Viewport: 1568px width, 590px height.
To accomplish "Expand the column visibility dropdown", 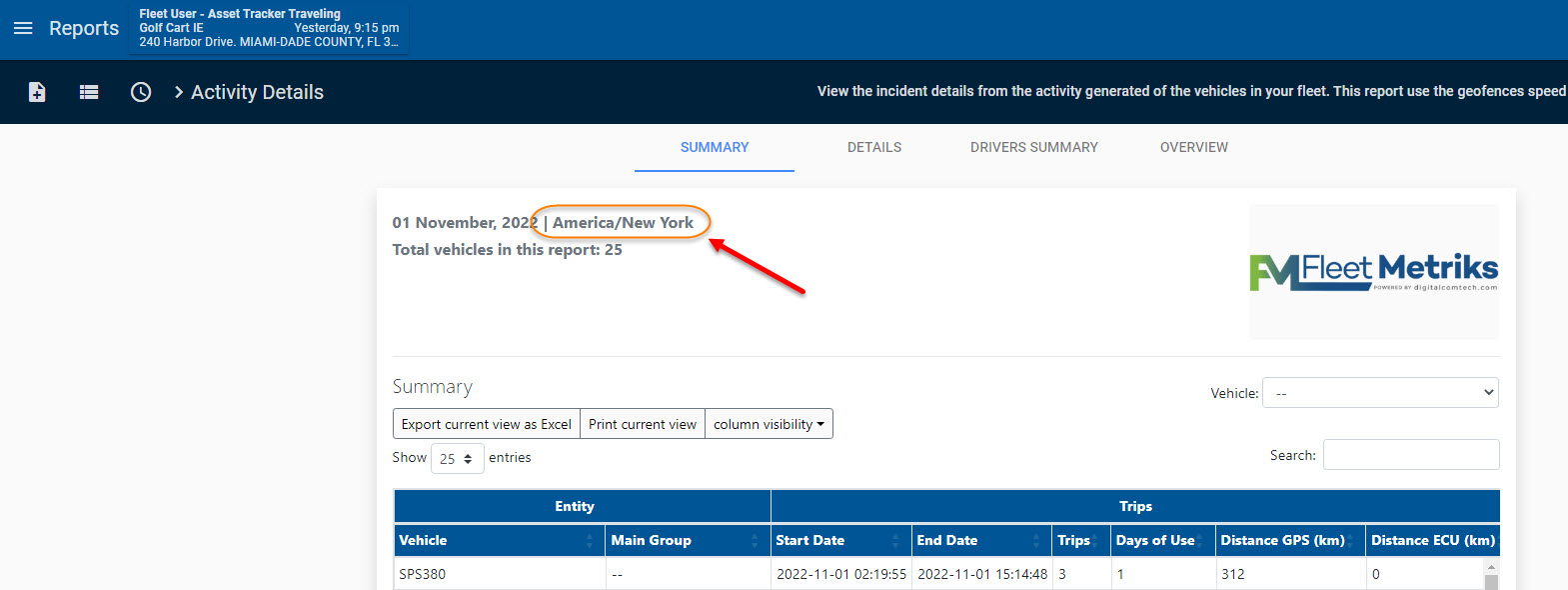I will pos(769,424).
